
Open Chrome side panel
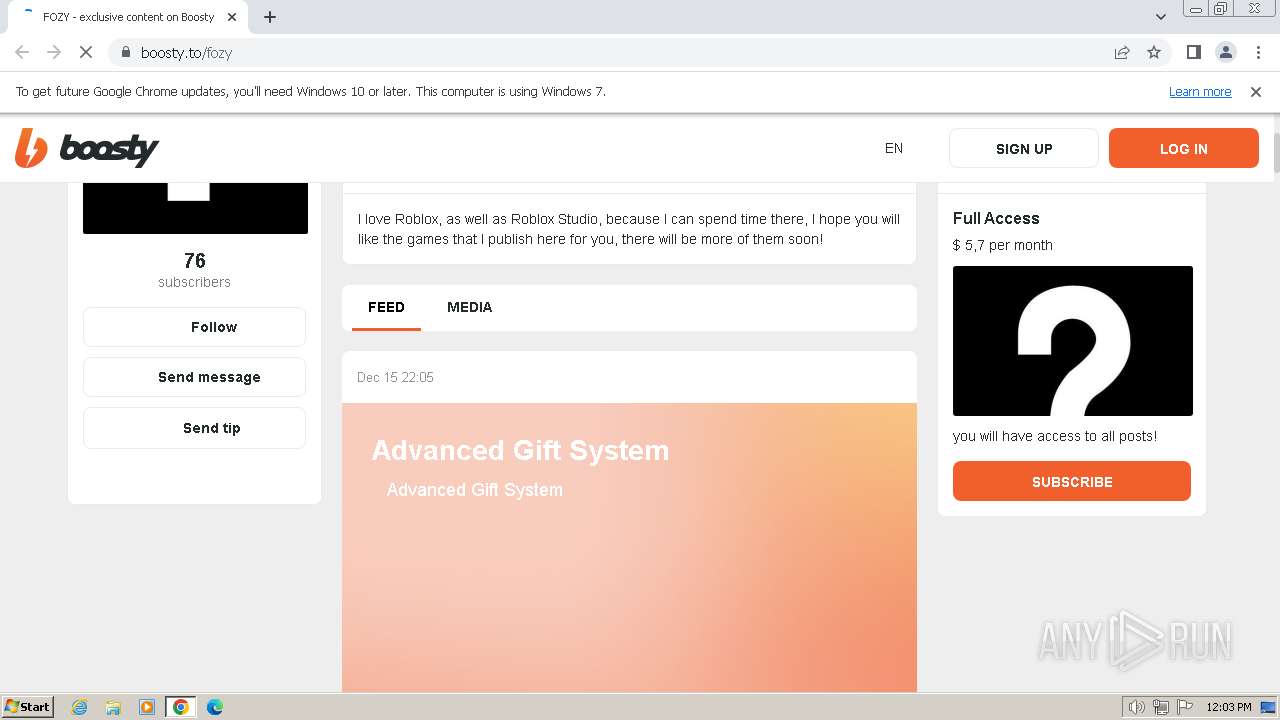pyautogui.click(x=1193, y=52)
